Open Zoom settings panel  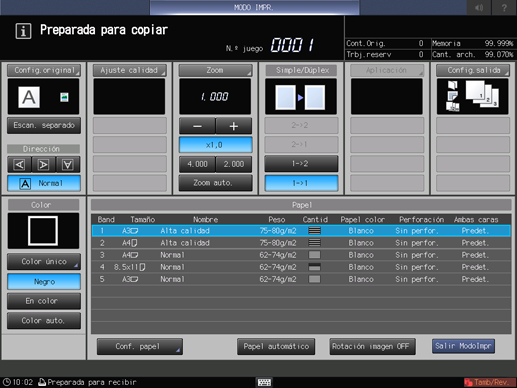tap(215, 70)
